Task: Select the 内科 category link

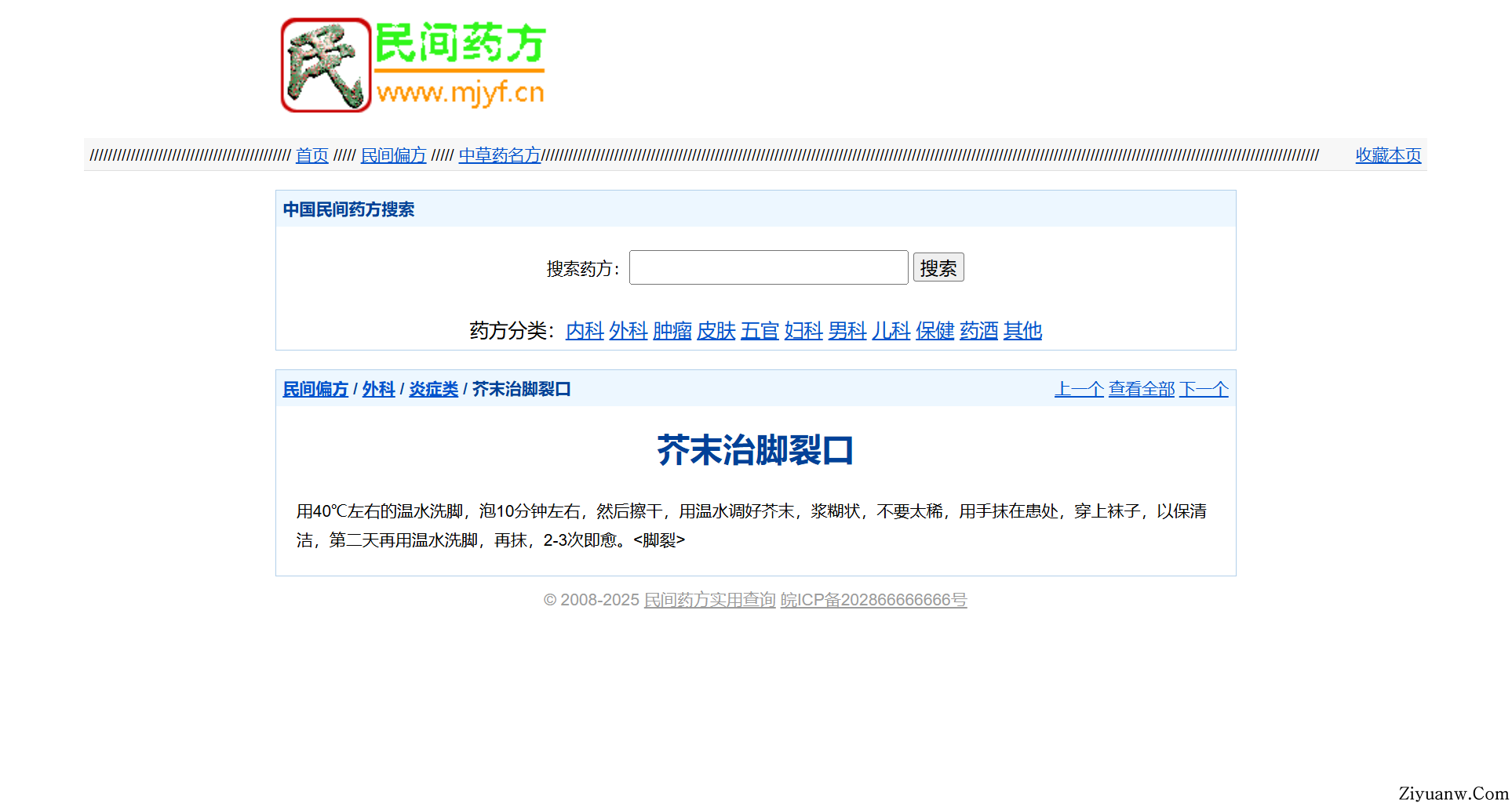Action: point(585,331)
